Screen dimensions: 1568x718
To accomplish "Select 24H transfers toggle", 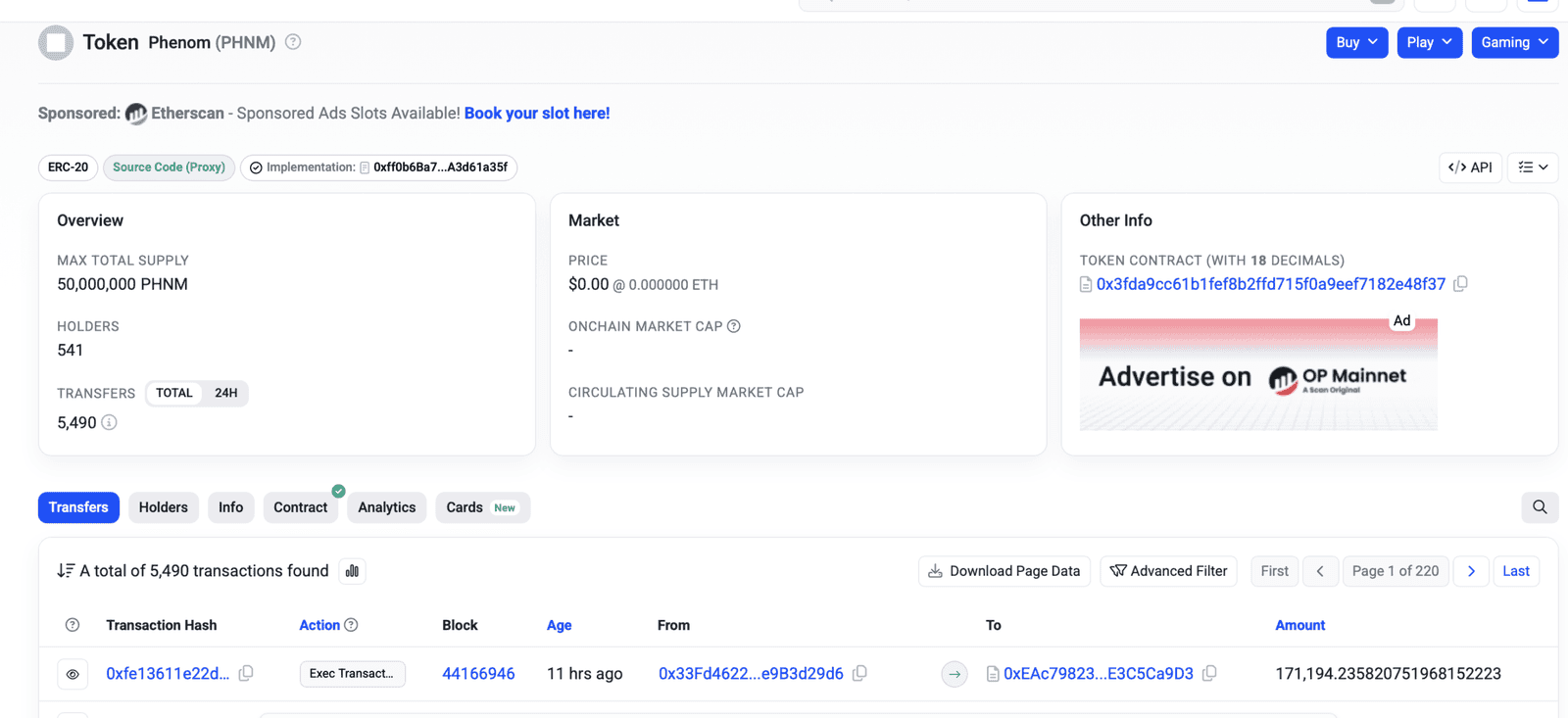I will 226,393.
